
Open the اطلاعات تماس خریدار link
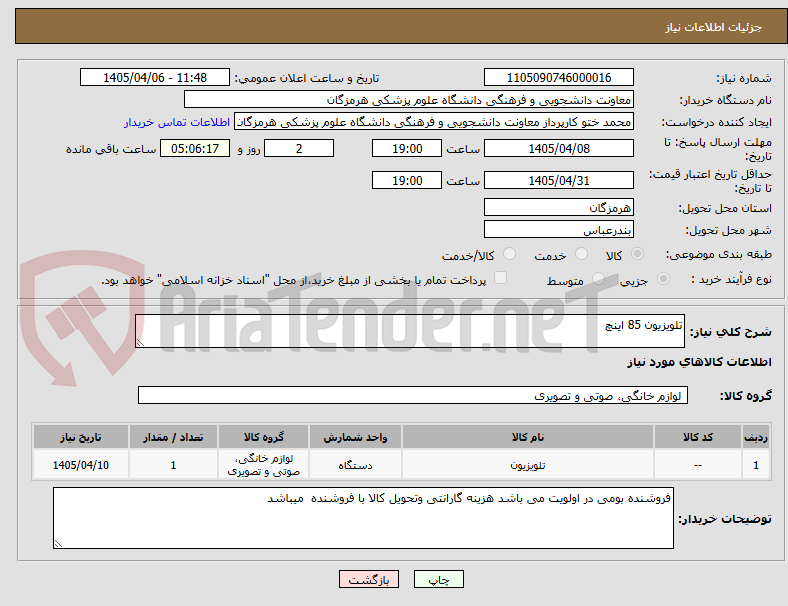click(x=177, y=122)
